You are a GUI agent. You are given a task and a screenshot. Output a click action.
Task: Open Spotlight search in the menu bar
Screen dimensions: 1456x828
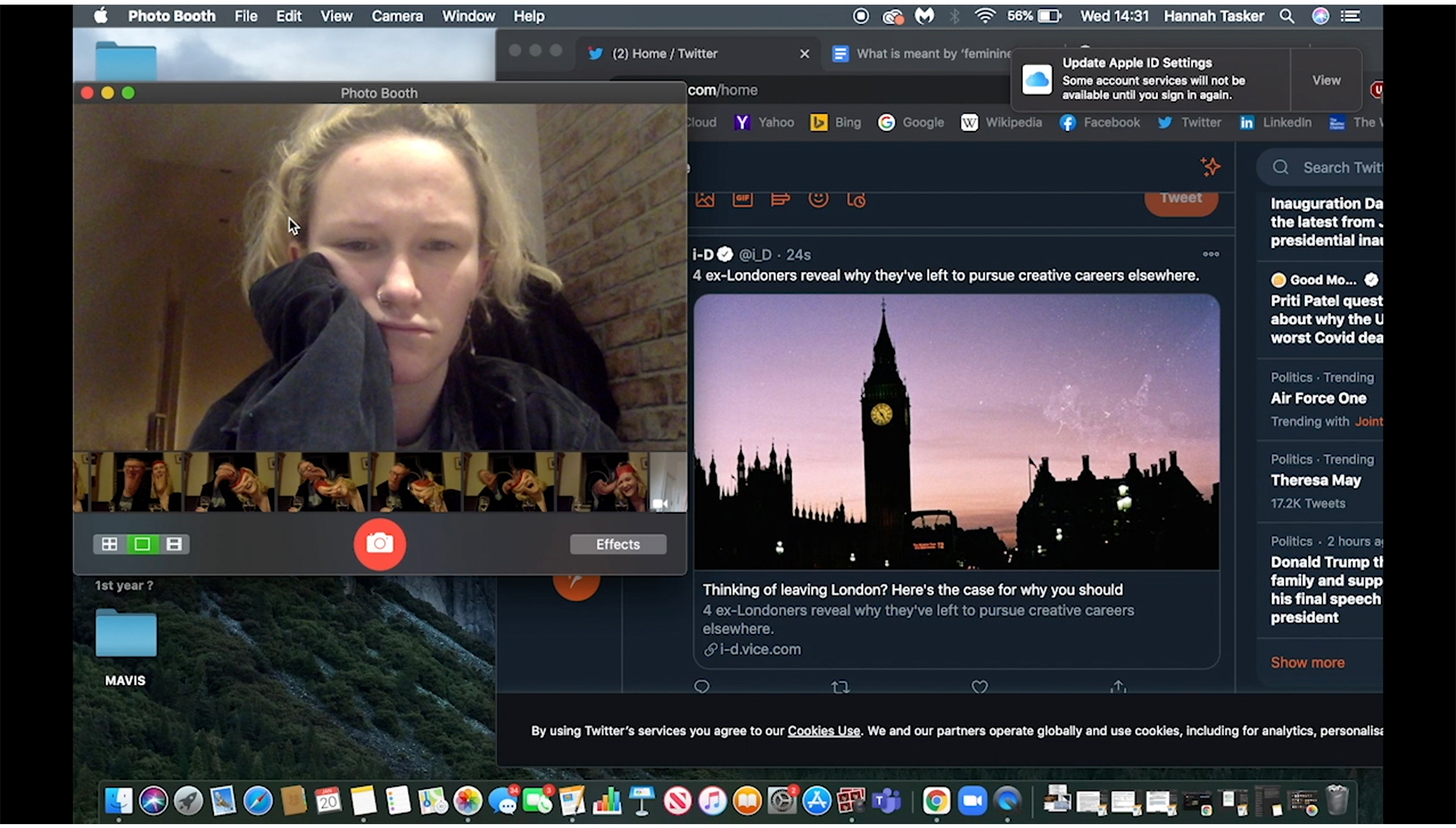(1287, 15)
